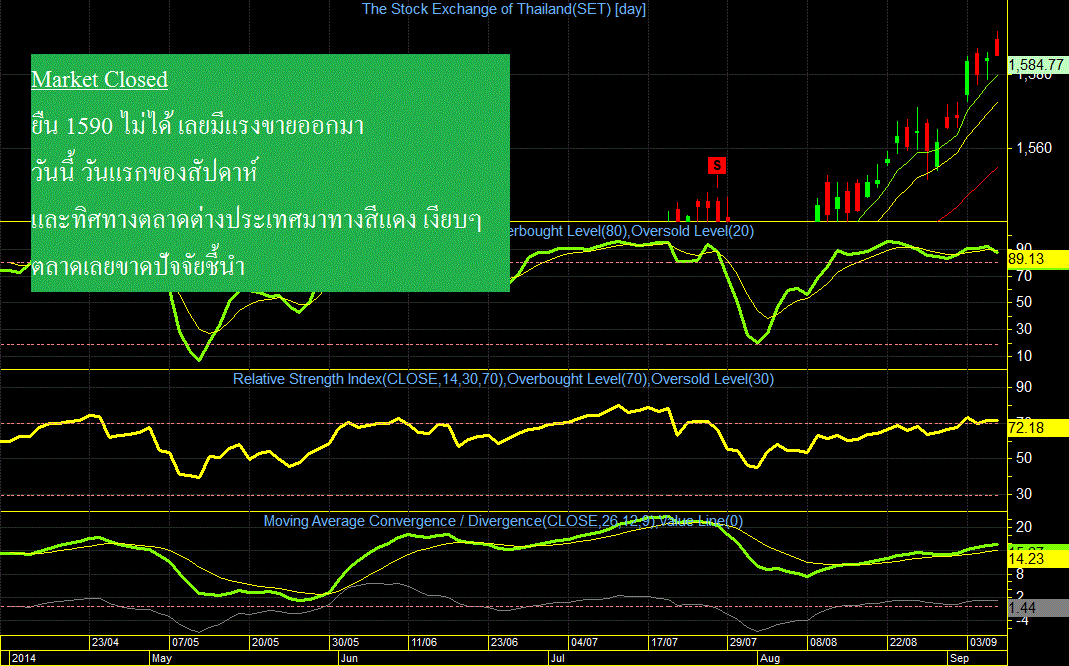Viewport: 1069px width, 666px height.
Task: Click the Market Closed heading in the green note
Action: tap(100, 80)
